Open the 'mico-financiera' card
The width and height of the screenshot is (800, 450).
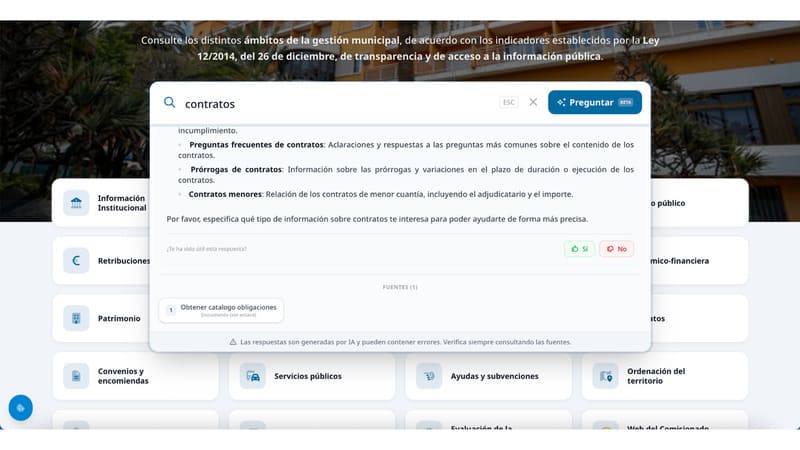click(x=699, y=261)
